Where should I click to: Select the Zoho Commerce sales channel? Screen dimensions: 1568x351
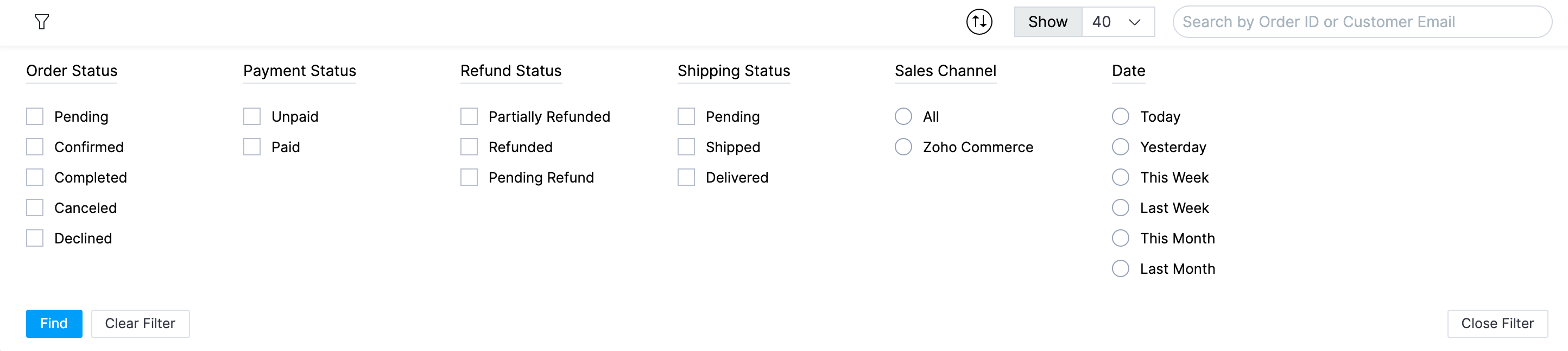click(x=903, y=147)
